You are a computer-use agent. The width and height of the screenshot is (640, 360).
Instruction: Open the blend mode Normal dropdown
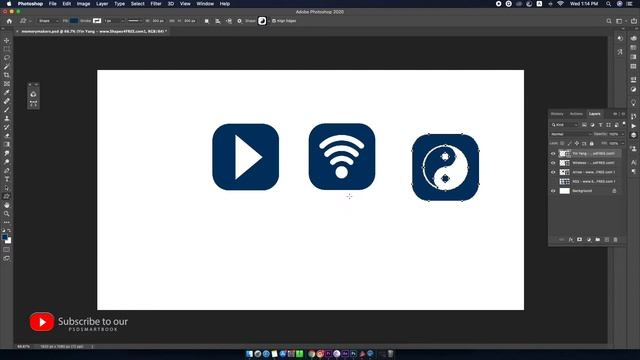pyautogui.click(x=571, y=134)
